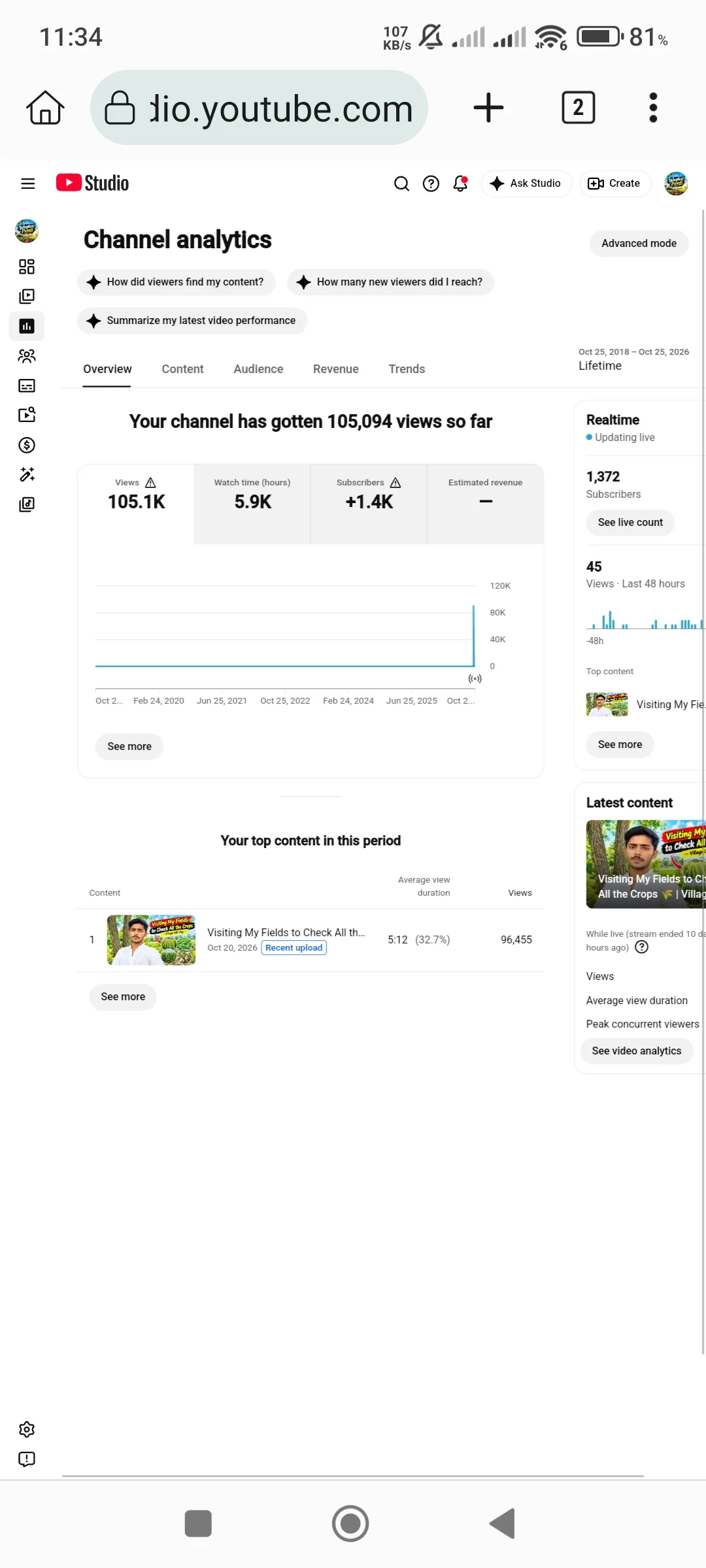Open the notifications bell
The image size is (706, 1568).
pos(460,184)
